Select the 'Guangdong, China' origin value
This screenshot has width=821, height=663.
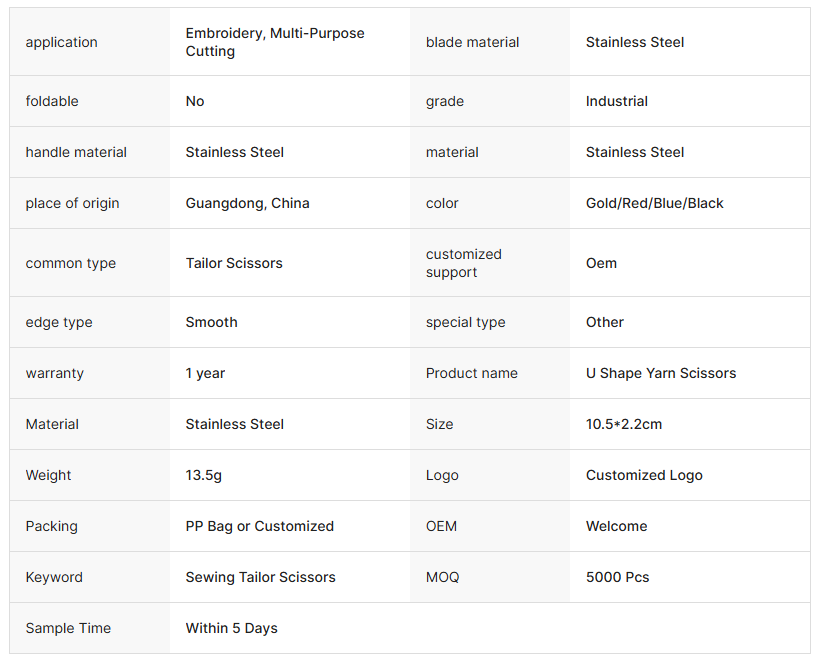coord(247,203)
